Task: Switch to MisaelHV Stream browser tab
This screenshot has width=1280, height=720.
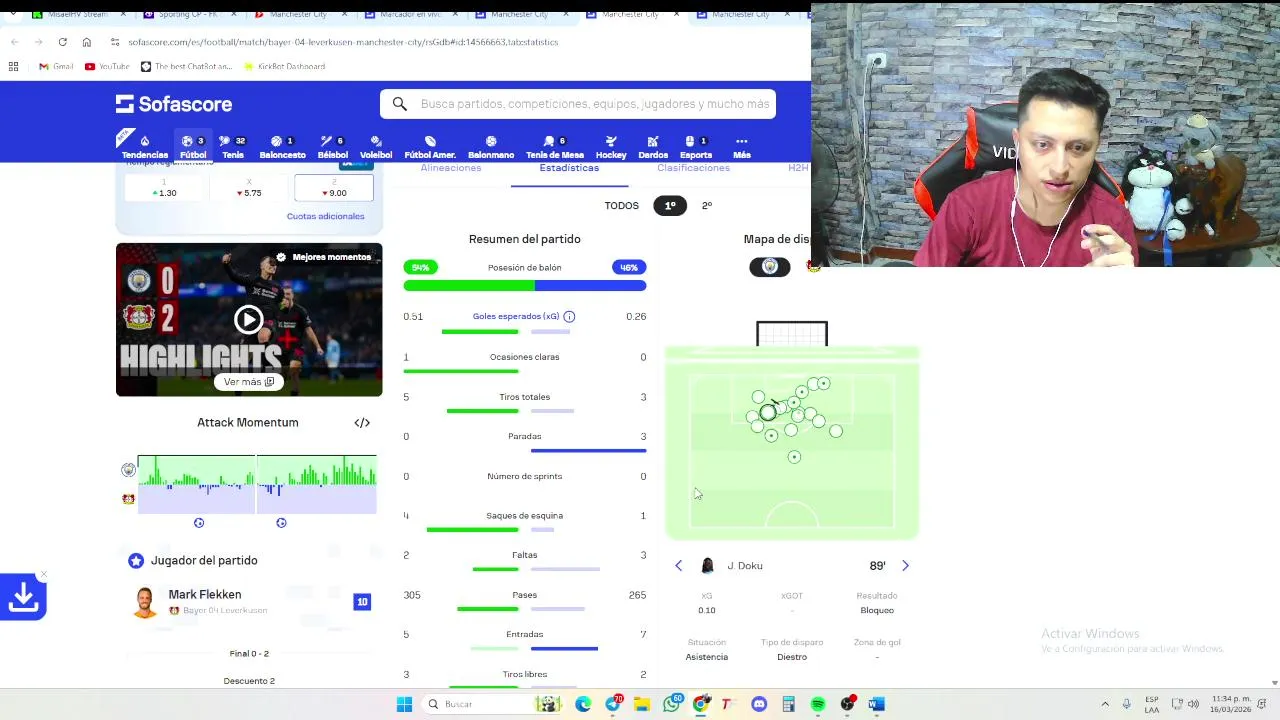Action: pyautogui.click(x=75, y=14)
